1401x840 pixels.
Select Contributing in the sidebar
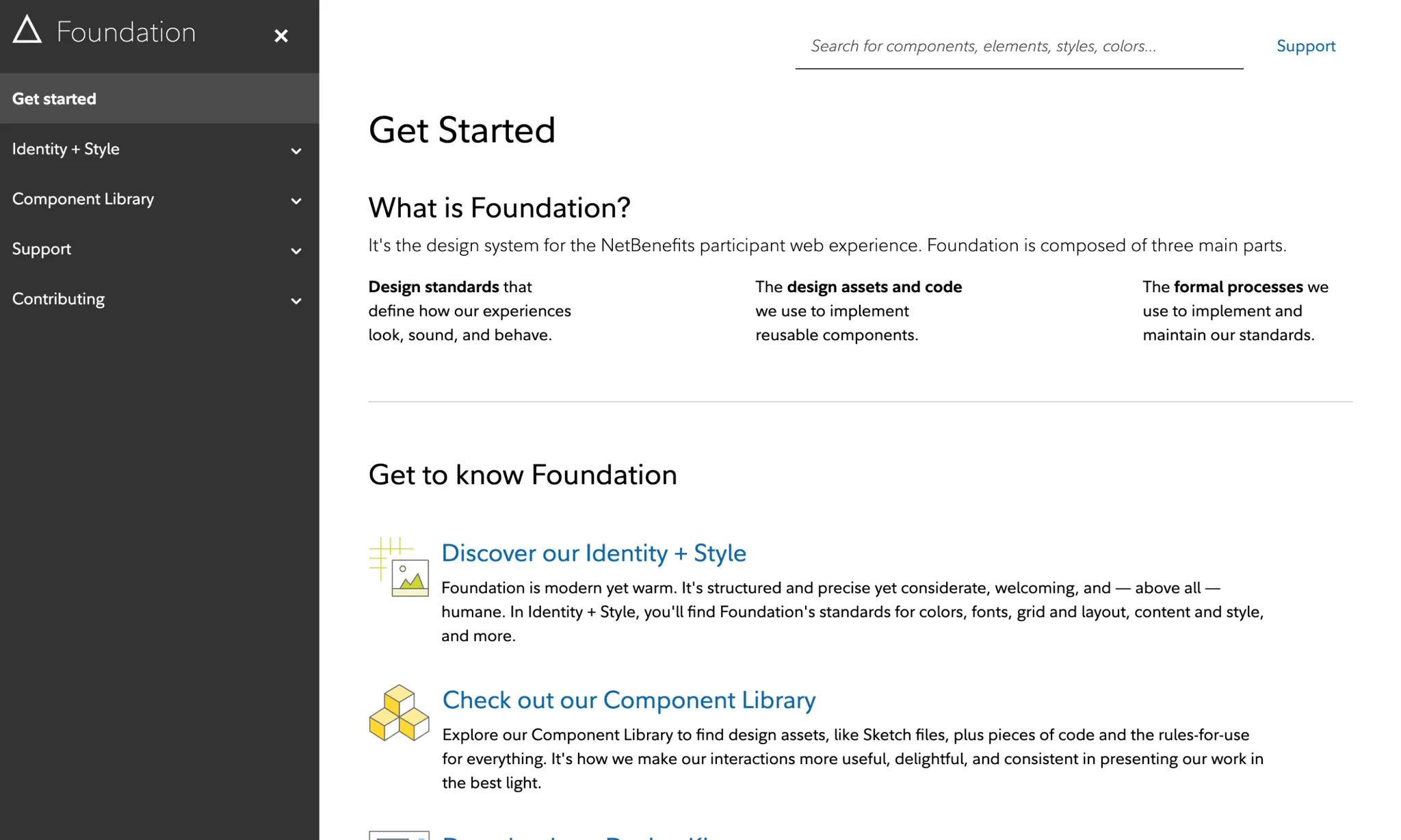pyautogui.click(x=58, y=298)
